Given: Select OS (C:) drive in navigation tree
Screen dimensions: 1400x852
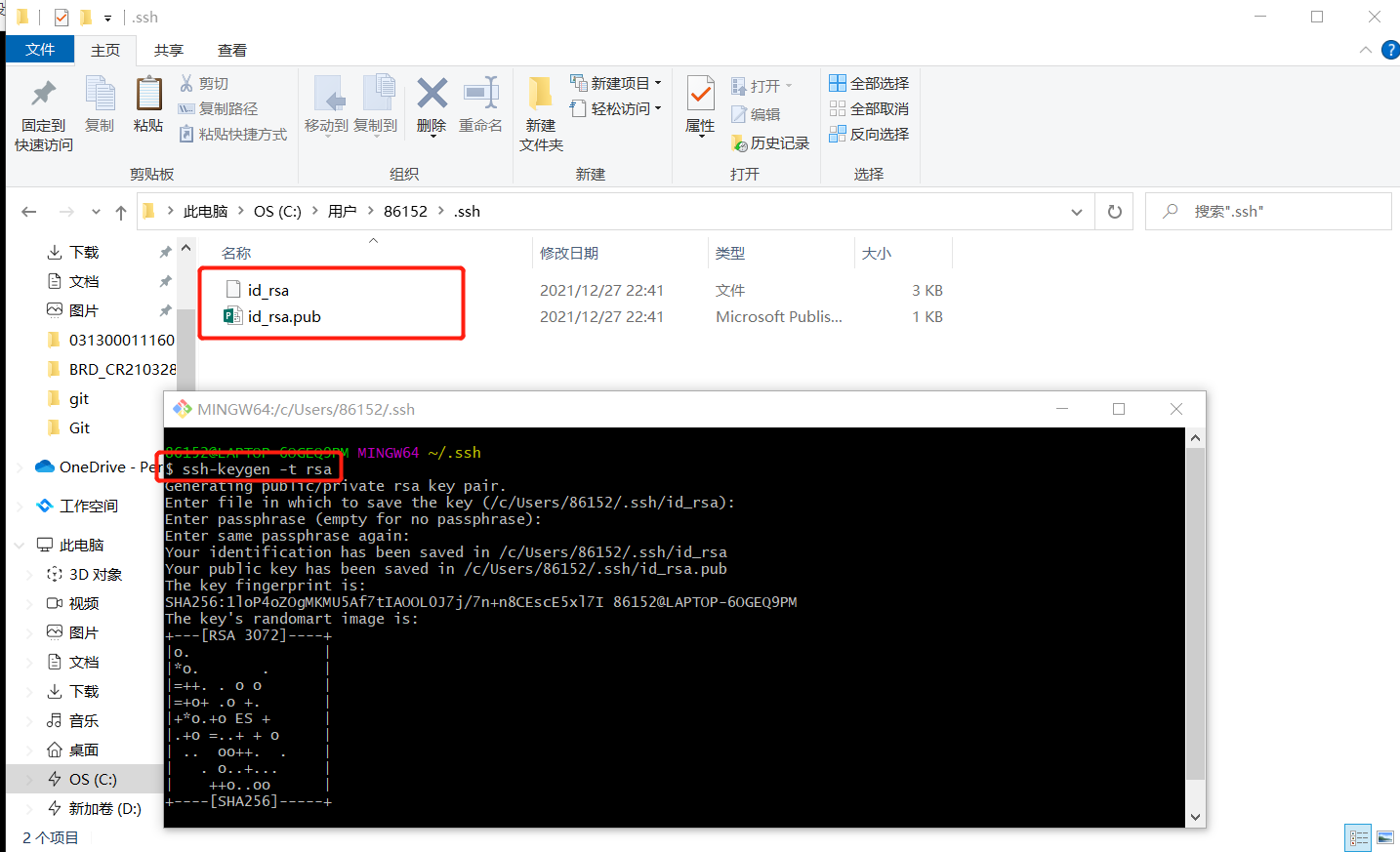Looking at the screenshot, I should [x=93, y=779].
